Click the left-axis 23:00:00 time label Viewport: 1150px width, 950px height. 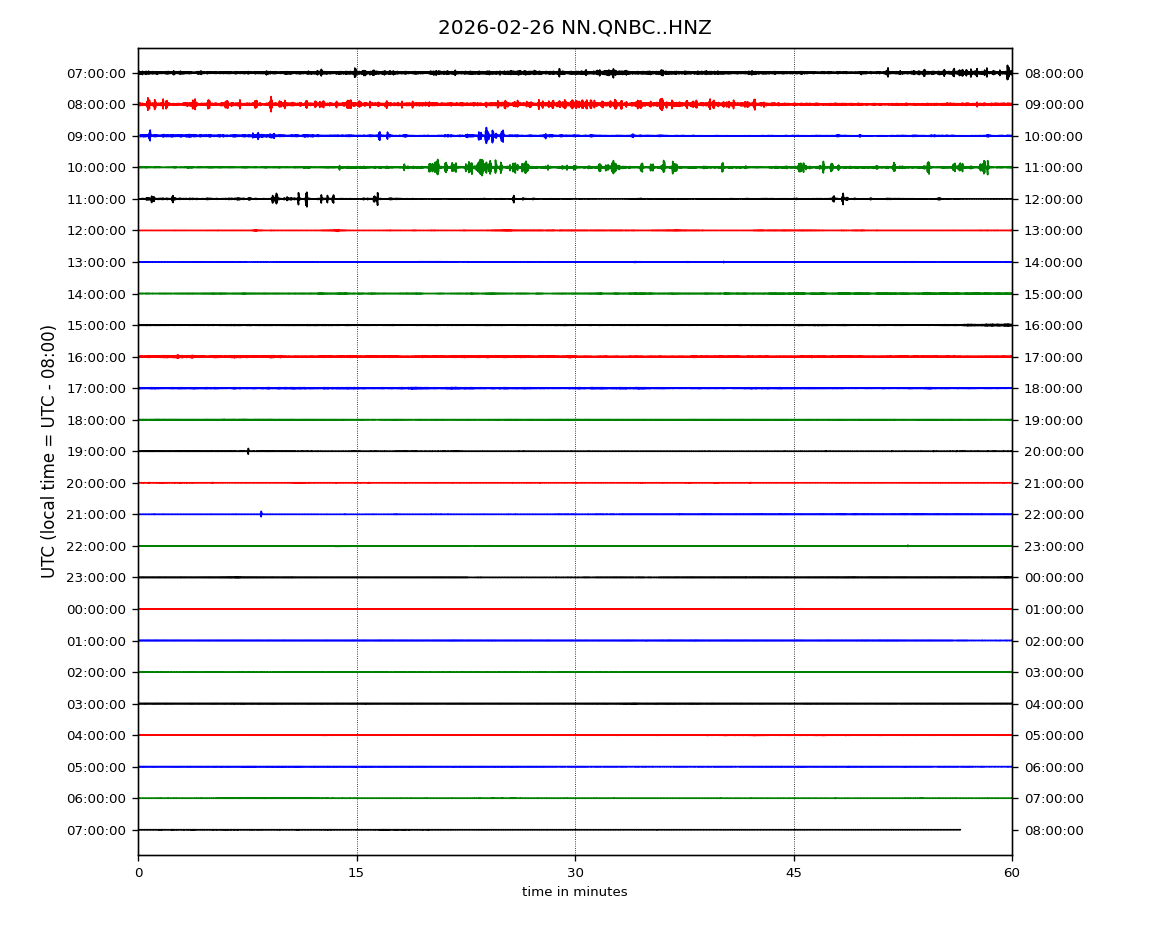pyautogui.click(x=96, y=578)
